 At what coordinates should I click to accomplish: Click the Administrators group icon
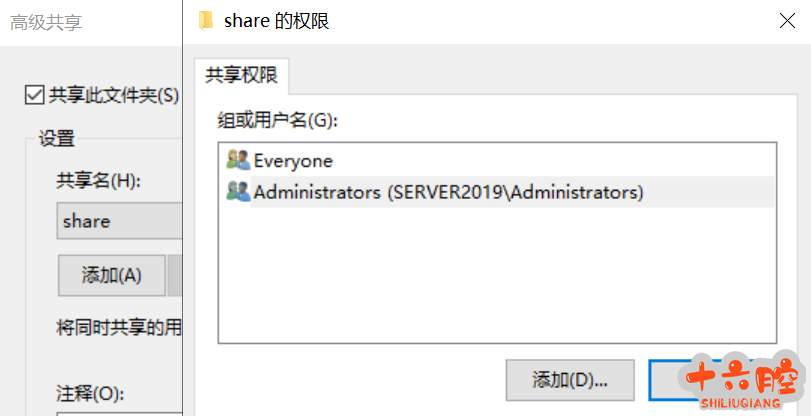(238, 191)
